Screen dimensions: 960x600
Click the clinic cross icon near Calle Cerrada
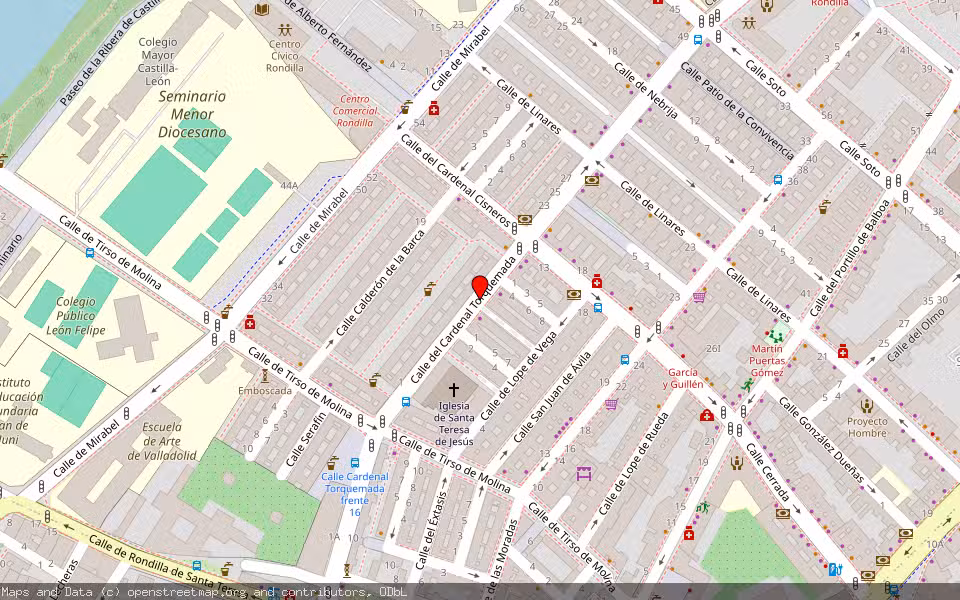click(706, 413)
